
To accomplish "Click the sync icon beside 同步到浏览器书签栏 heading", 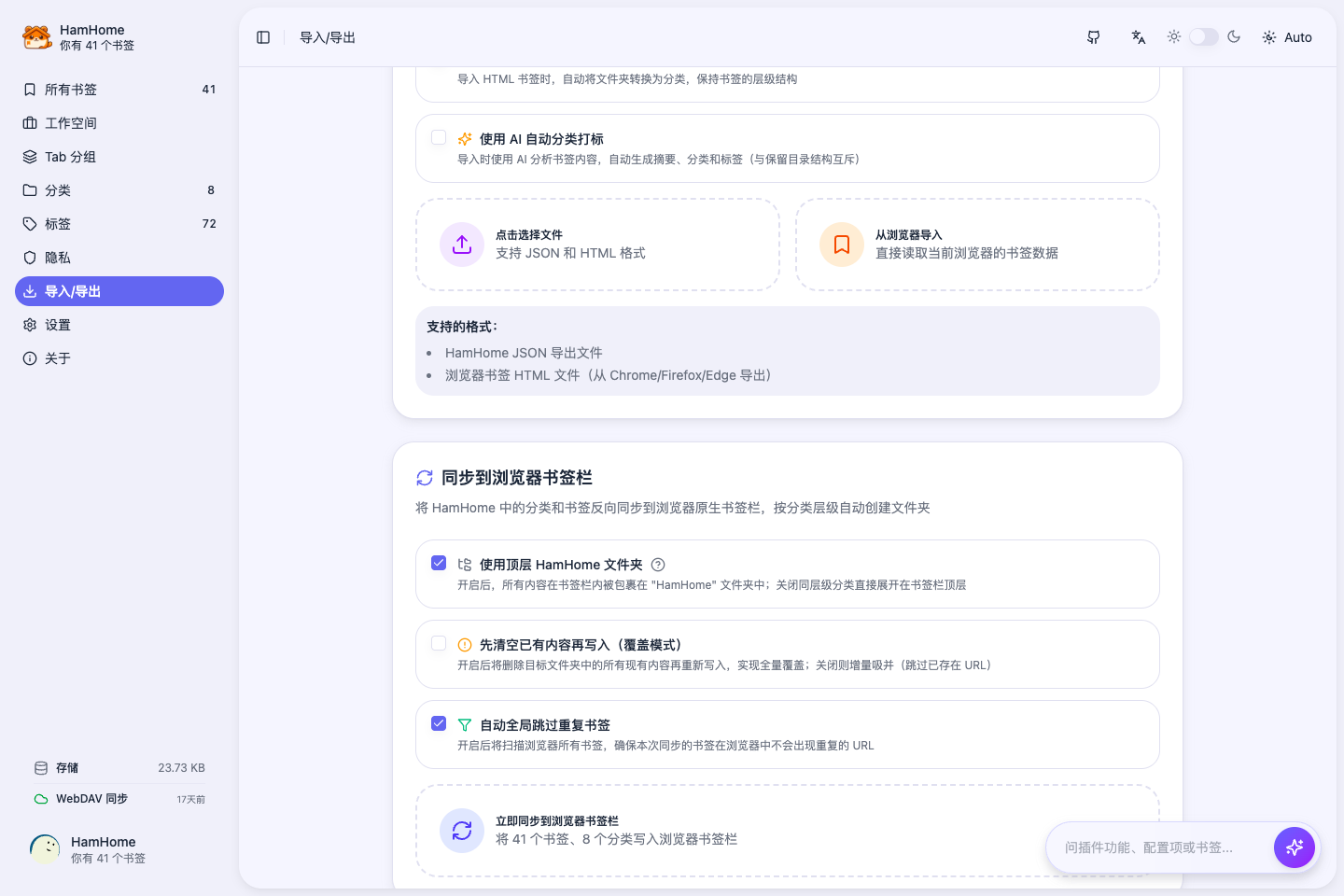I will click(x=425, y=478).
